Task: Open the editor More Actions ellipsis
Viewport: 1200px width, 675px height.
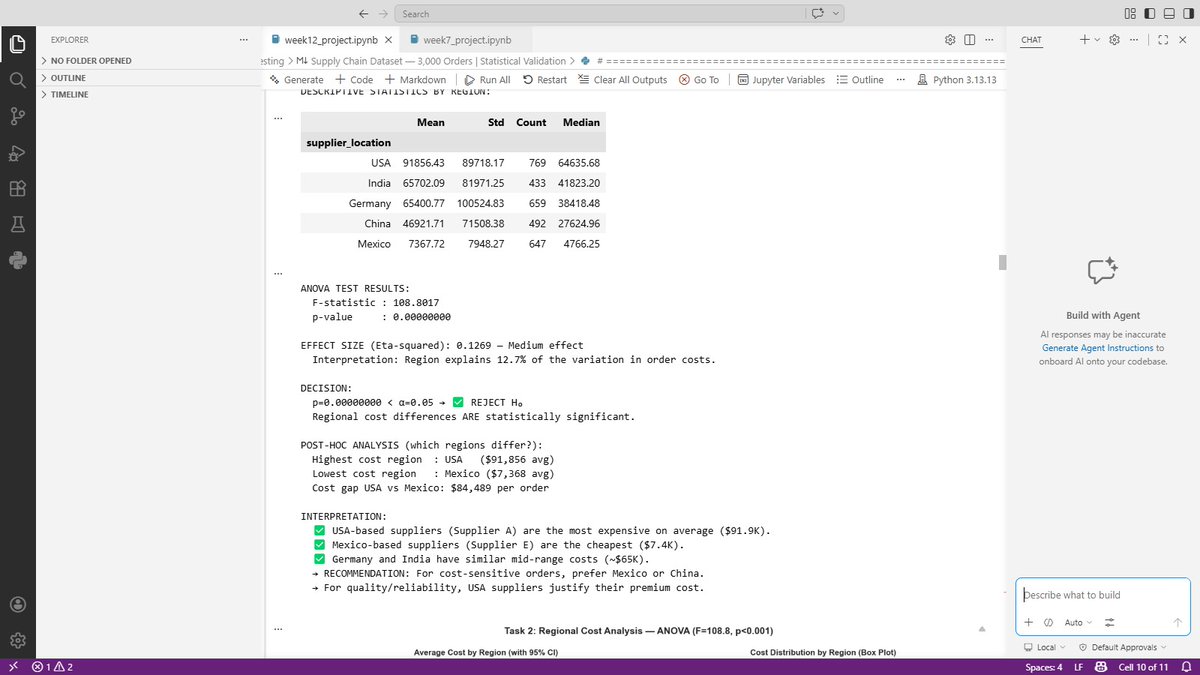Action: (989, 40)
